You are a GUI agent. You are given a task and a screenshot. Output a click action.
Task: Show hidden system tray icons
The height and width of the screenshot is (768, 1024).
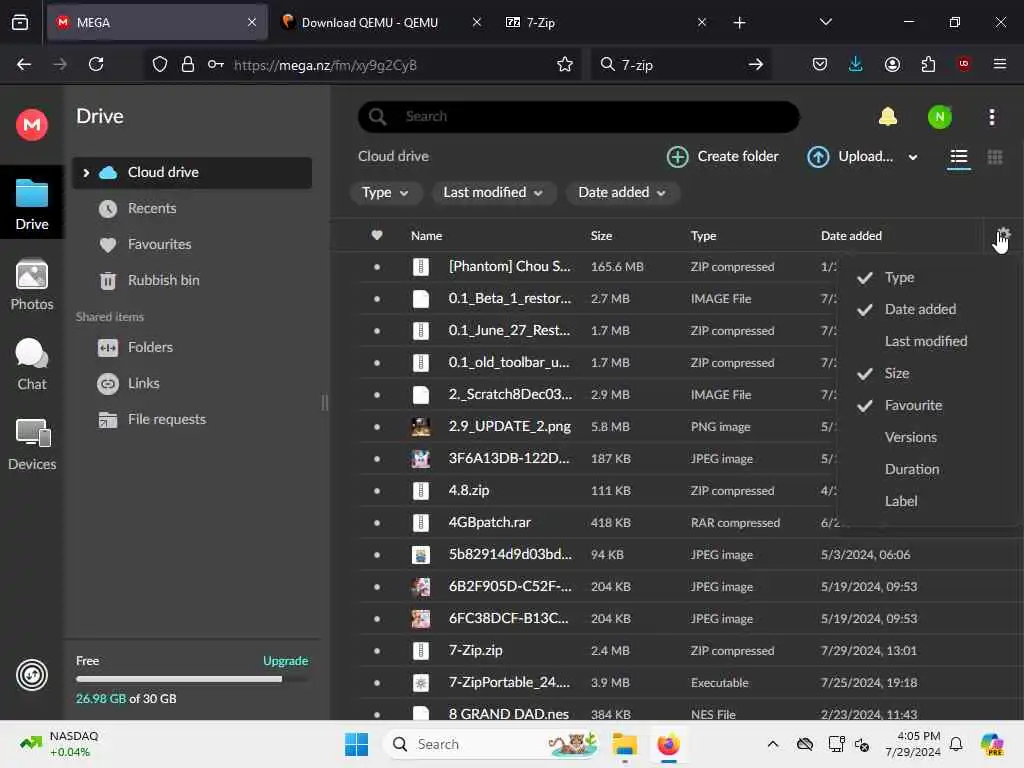tap(773, 744)
